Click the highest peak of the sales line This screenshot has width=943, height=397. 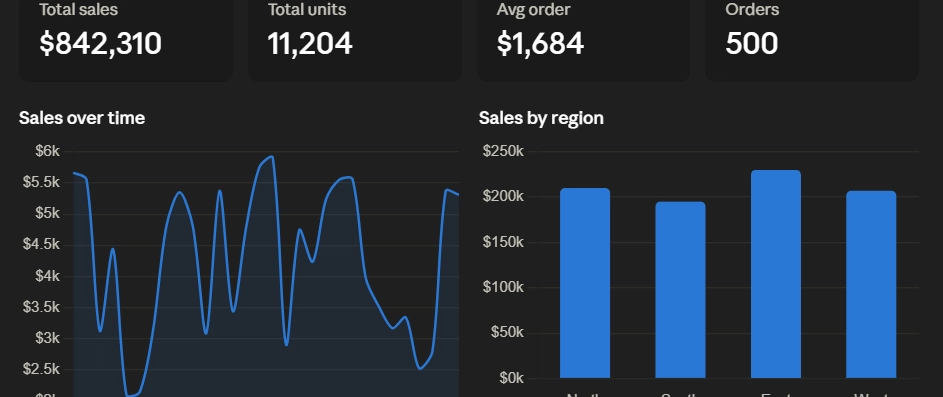tap(272, 156)
